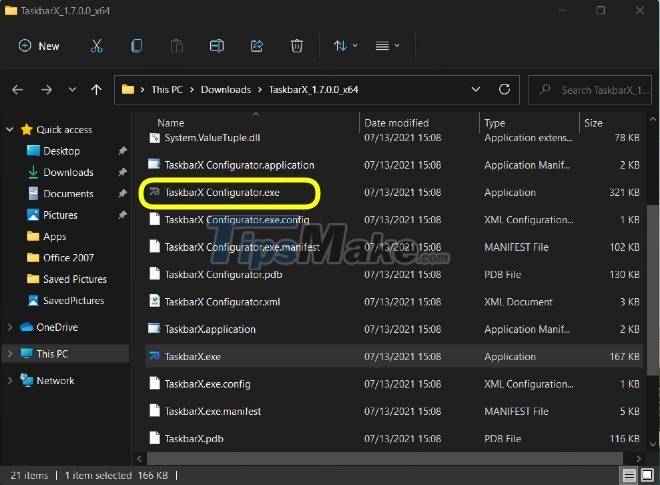Screen dimensions: 660x485
Task: Select TaskbarX.exe file row
Action: click(x=394, y=356)
